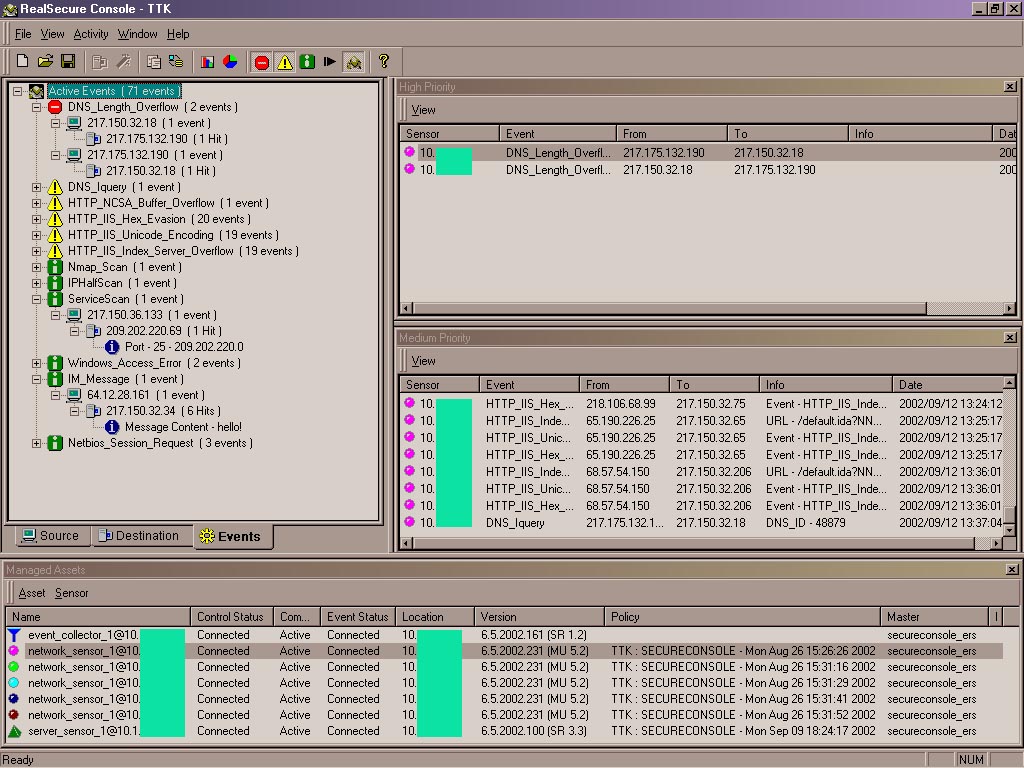Viewport: 1024px width, 768px height.
Task: Click the warning icon beside HTTP_IIS_Hex_Evasion
Action: (56, 219)
